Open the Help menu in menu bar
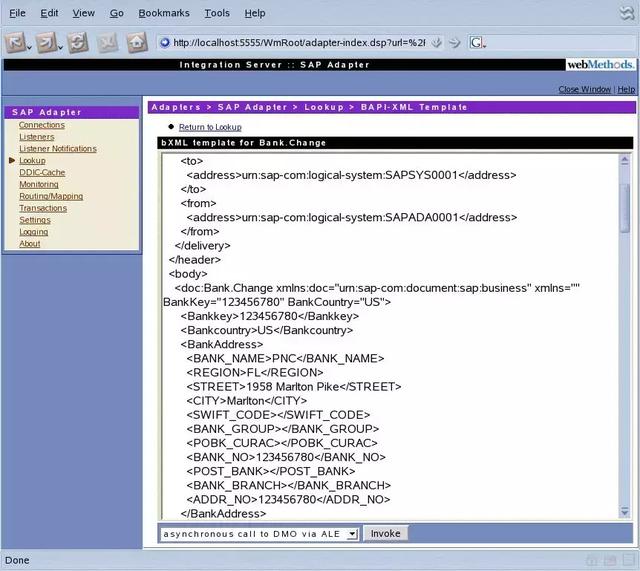This screenshot has width=640, height=571. point(255,13)
